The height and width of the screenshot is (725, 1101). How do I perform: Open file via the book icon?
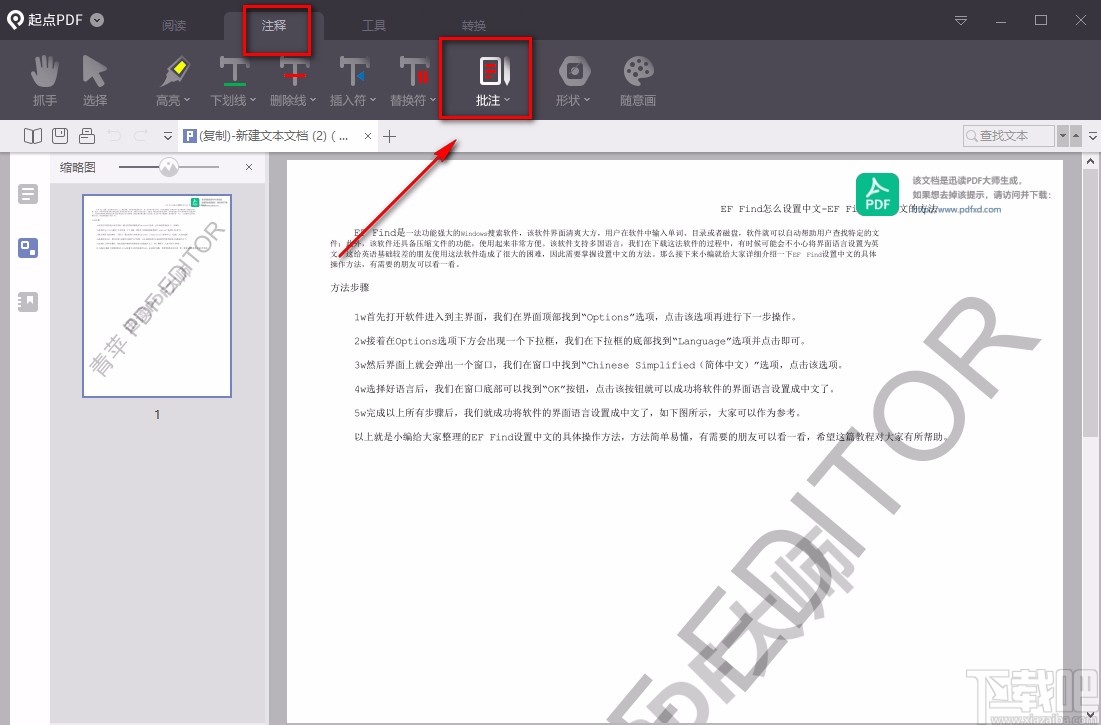click(33, 135)
